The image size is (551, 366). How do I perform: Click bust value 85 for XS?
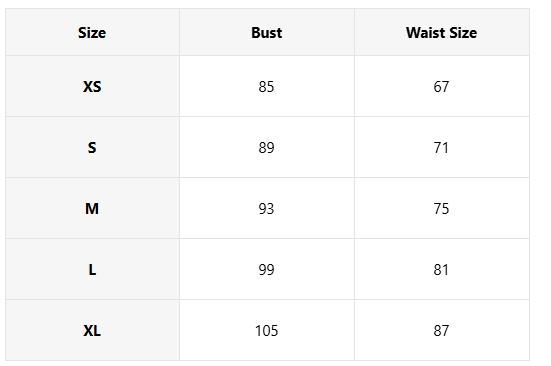point(266,86)
